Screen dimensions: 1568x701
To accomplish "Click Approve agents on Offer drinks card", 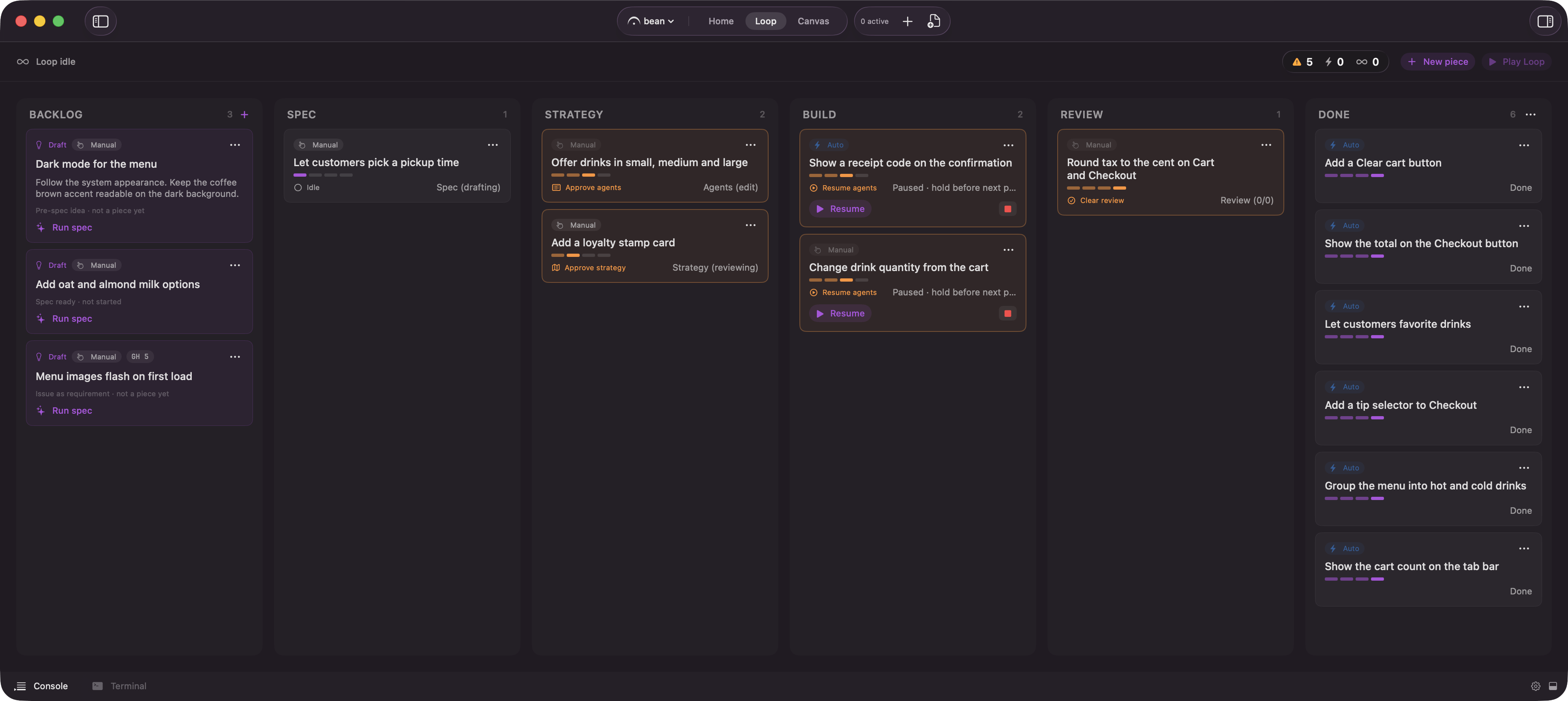I will tap(586, 188).
